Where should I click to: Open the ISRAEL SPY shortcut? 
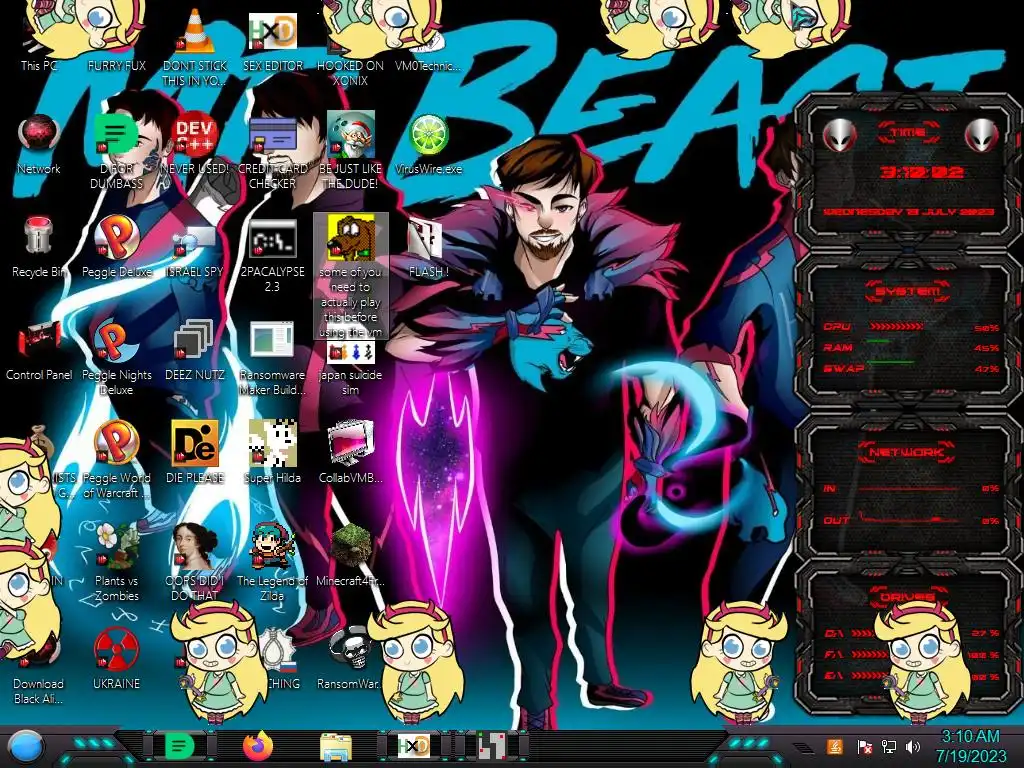coord(194,240)
